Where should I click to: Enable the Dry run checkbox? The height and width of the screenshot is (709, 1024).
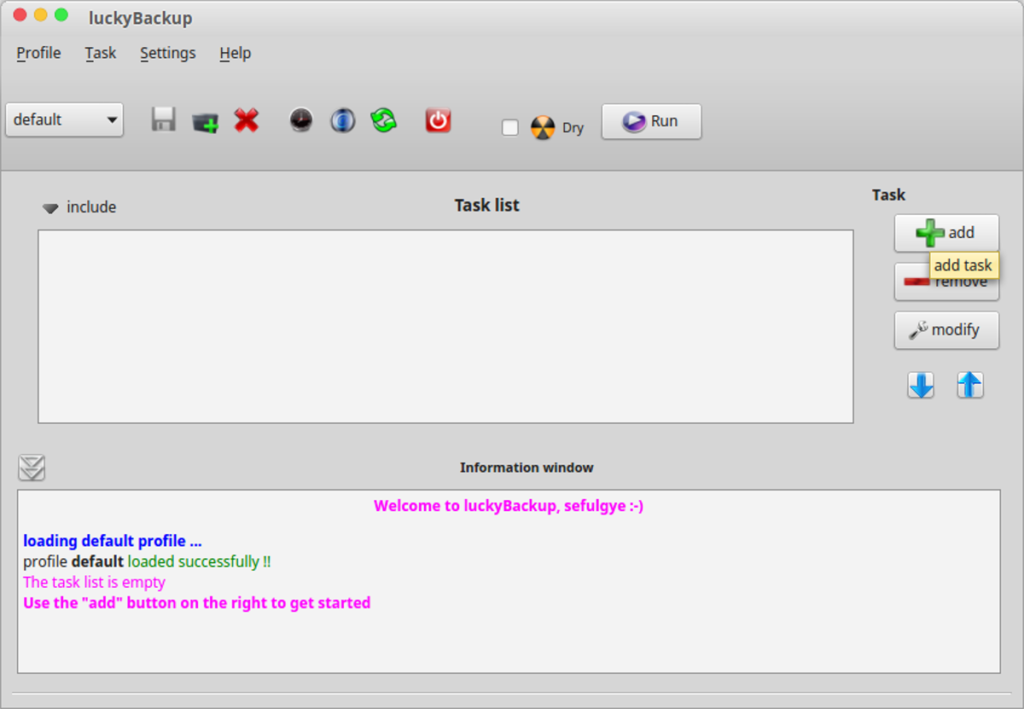510,127
